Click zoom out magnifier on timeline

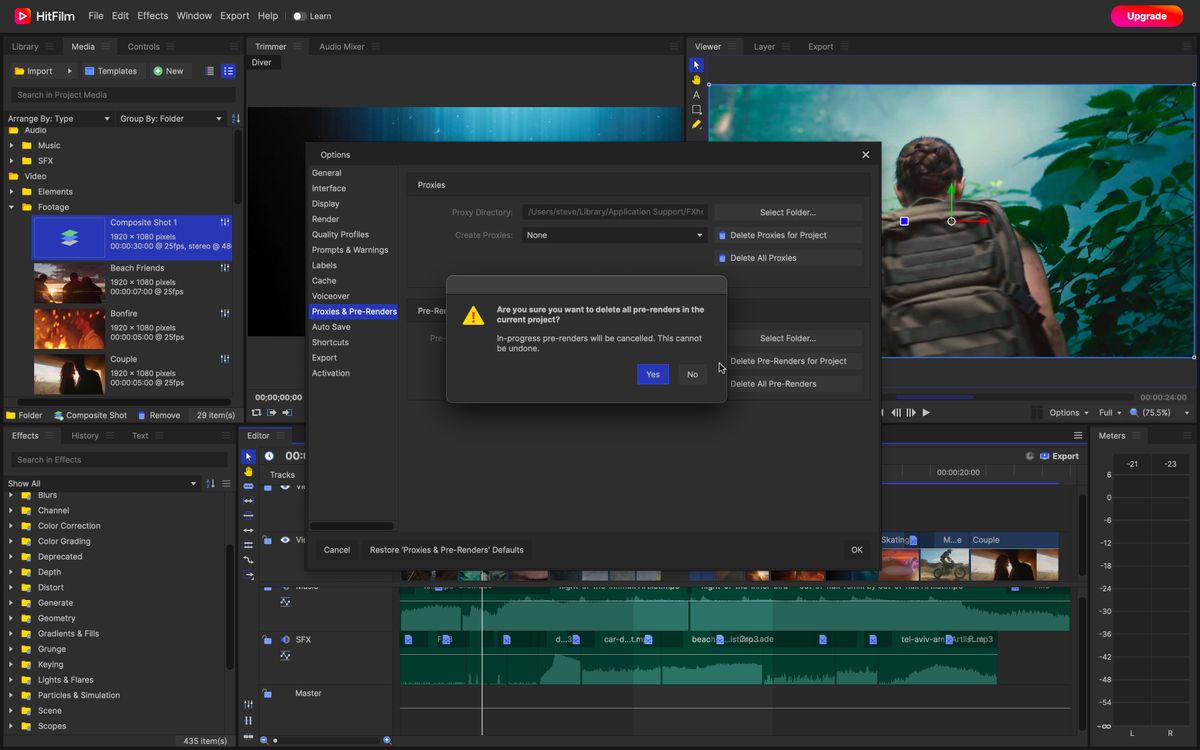264,740
